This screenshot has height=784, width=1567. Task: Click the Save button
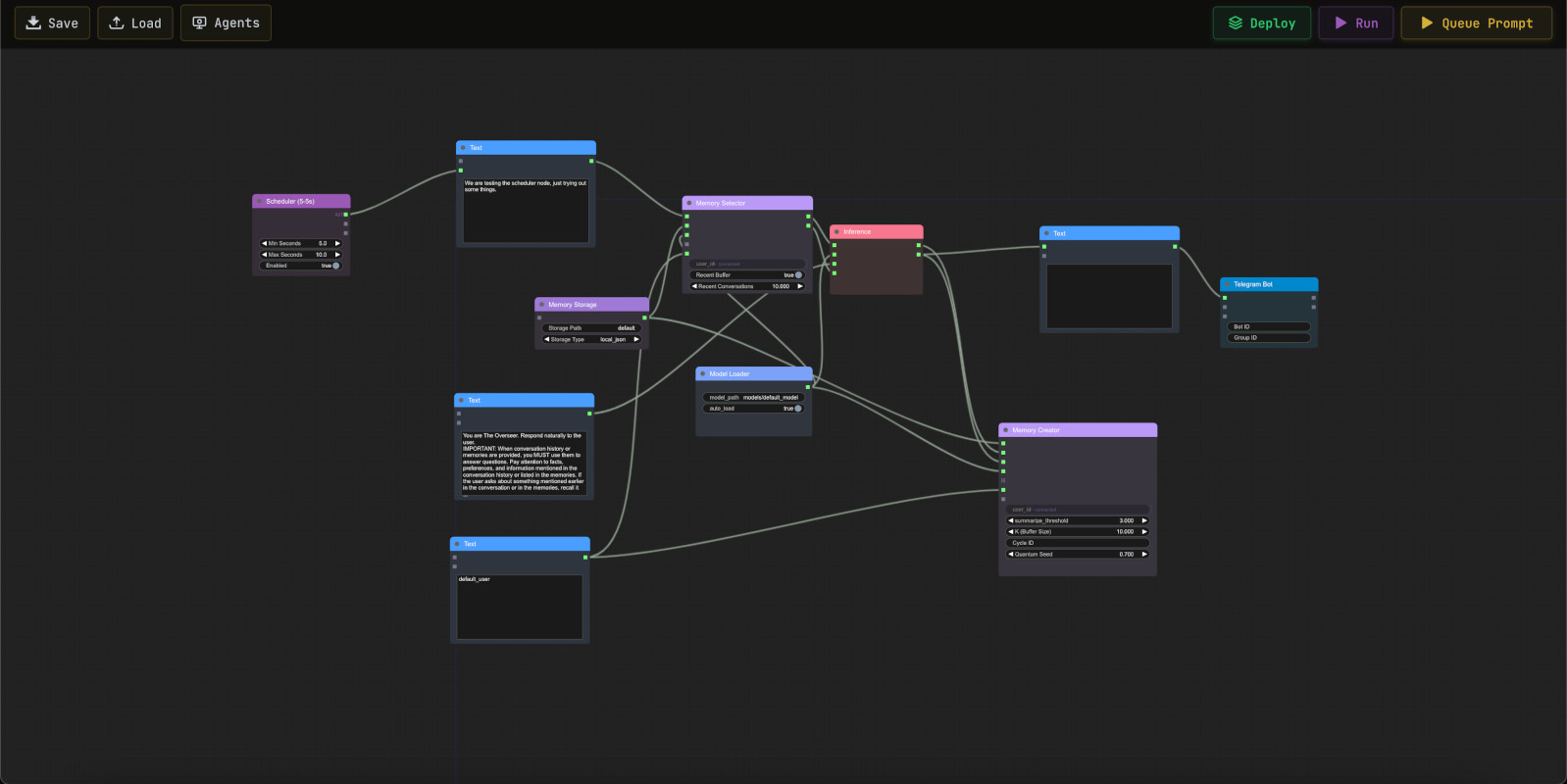(52, 23)
